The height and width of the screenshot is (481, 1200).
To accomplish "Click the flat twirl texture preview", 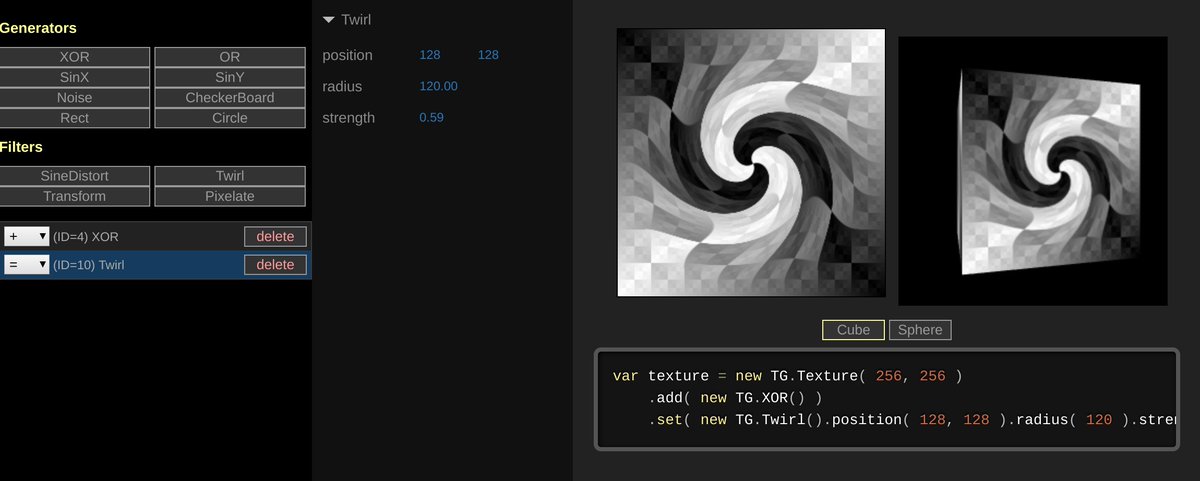I will 751,163.
